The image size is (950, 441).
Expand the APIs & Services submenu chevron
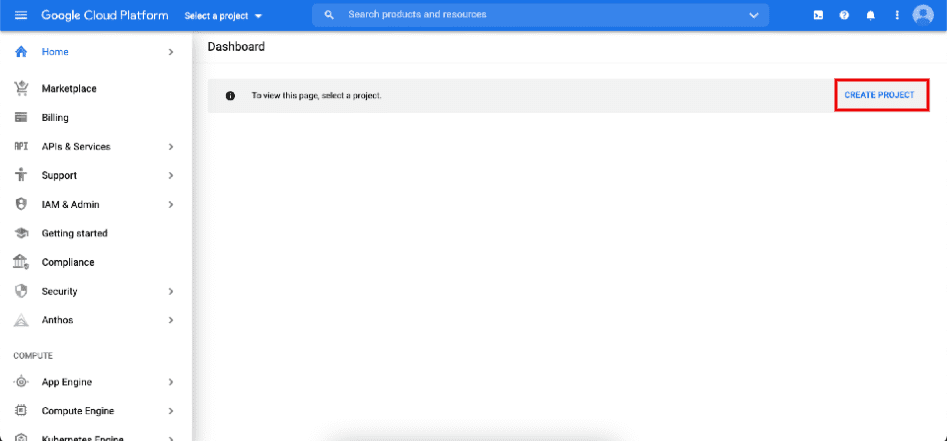[x=171, y=147]
